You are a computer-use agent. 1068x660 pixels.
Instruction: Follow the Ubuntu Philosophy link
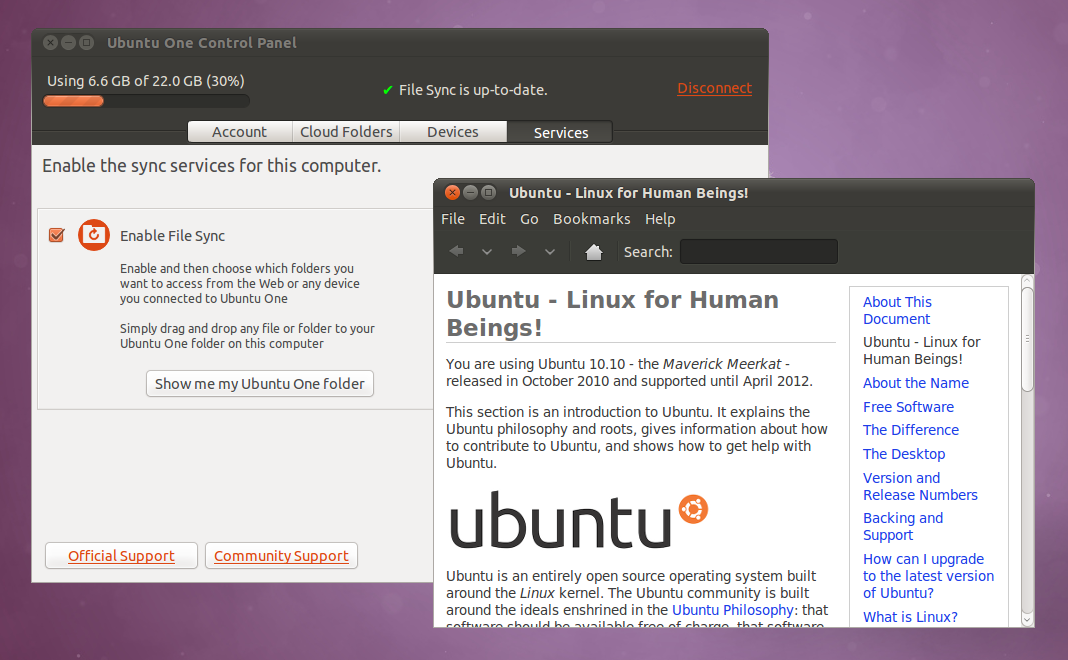tap(733, 610)
